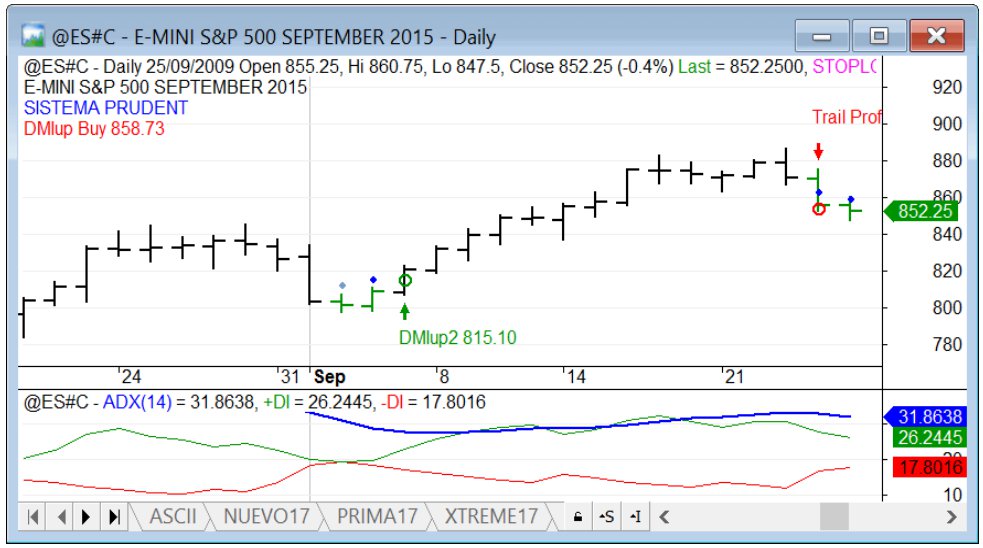Image resolution: width=983 pixels, height=548 pixels.
Task: Maximize the @ES#C chart window
Action: 879,36
